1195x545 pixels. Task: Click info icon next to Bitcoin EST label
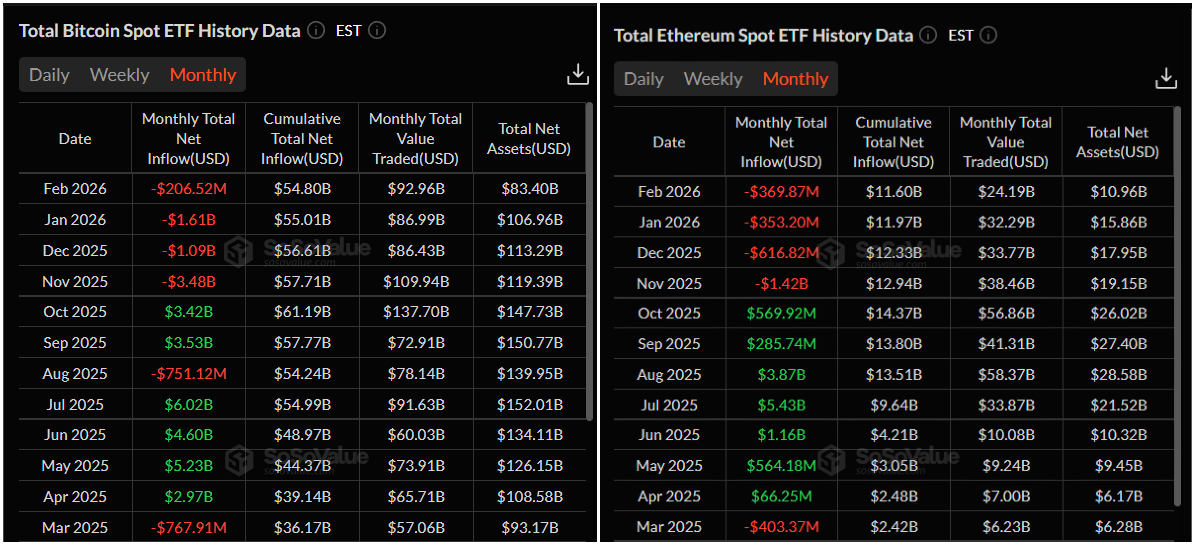377,31
